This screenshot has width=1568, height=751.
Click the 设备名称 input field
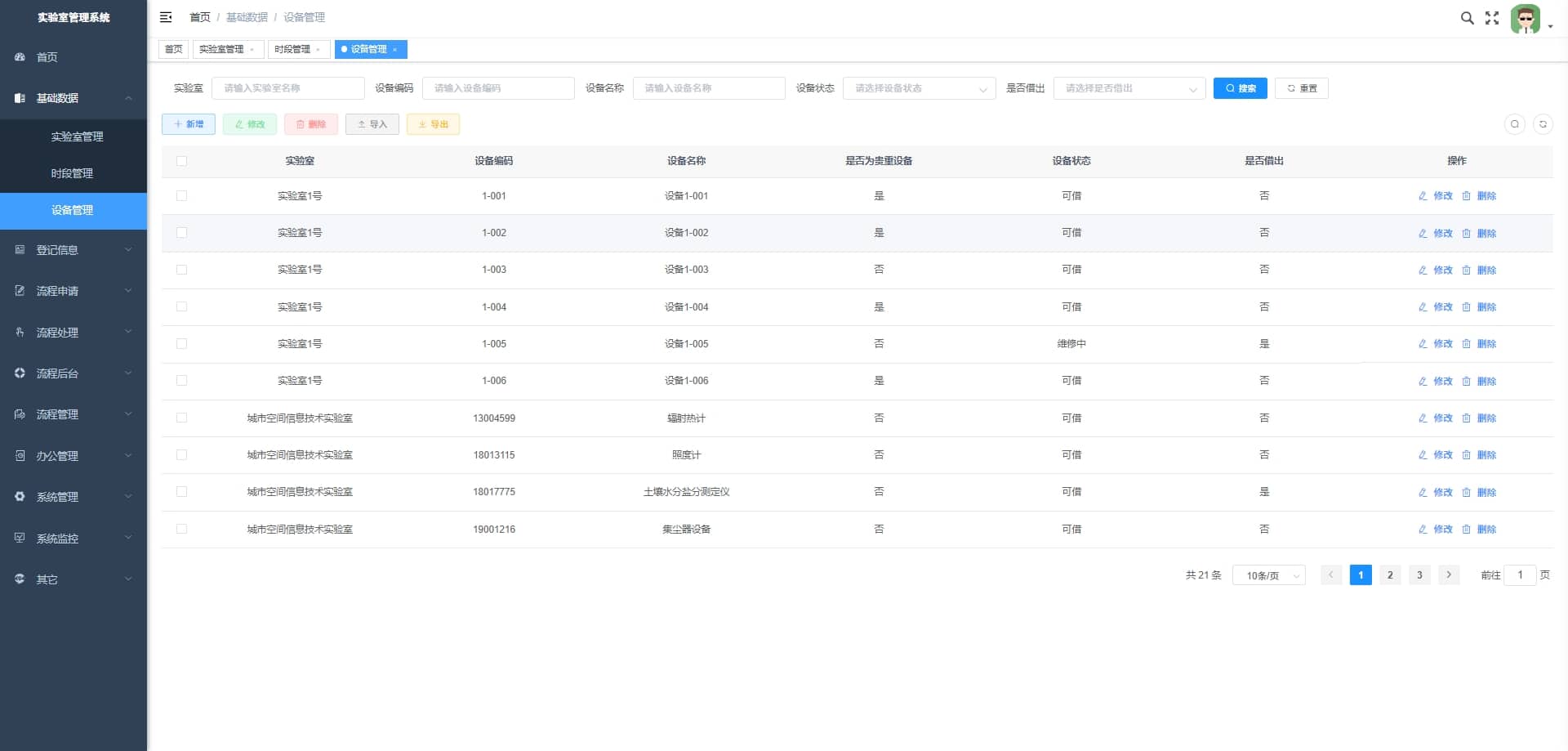click(x=709, y=88)
